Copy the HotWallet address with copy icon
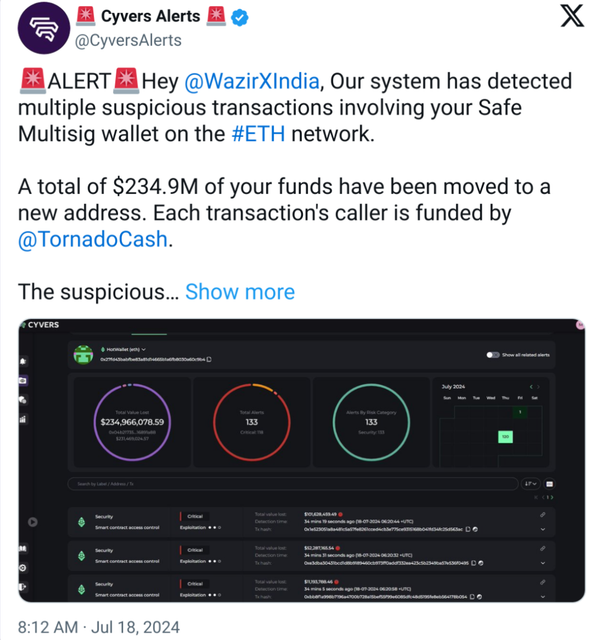 [209, 360]
